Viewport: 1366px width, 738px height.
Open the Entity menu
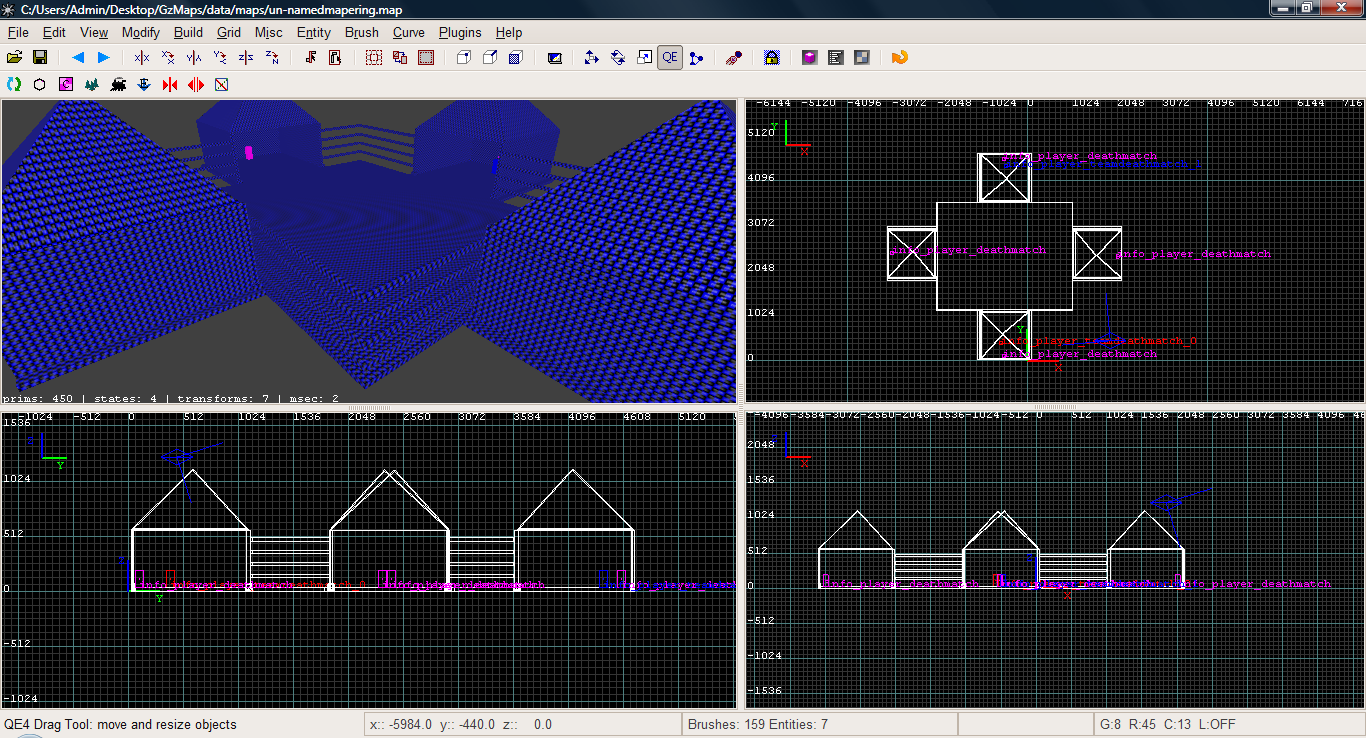tap(314, 32)
